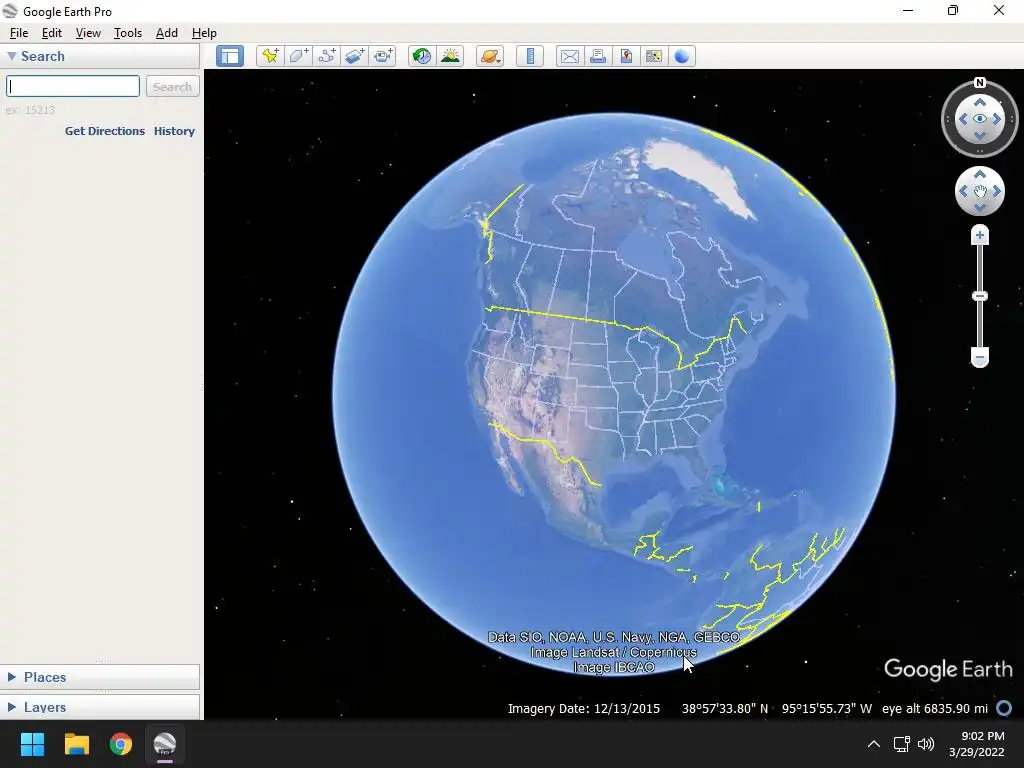The image size is (1024, 768).
Task: Click the Imagery Date status text
Action: (x=584, y=709)
